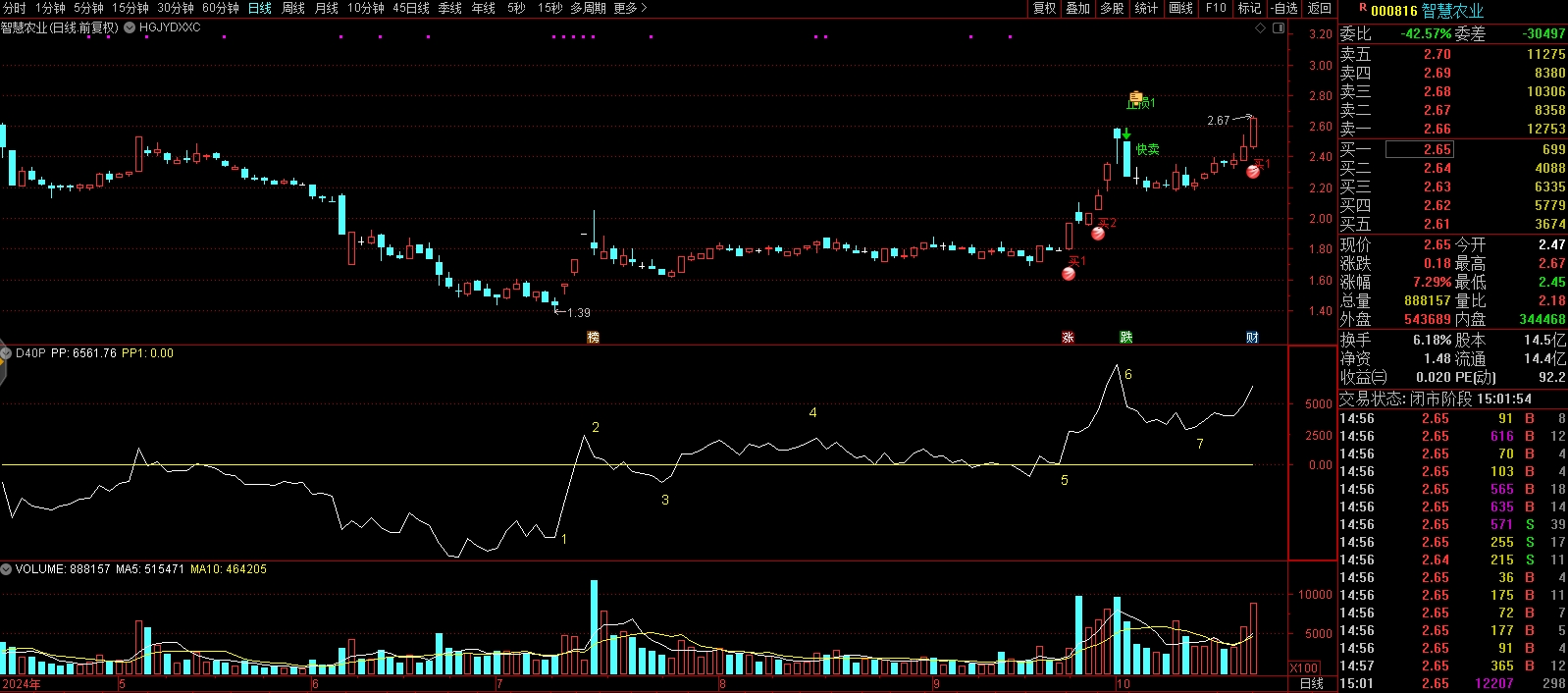Click 叠加 overlay button
The width and height of the screenshot is (1568, 693).
pyautogui.click(x=1078, y=8)
